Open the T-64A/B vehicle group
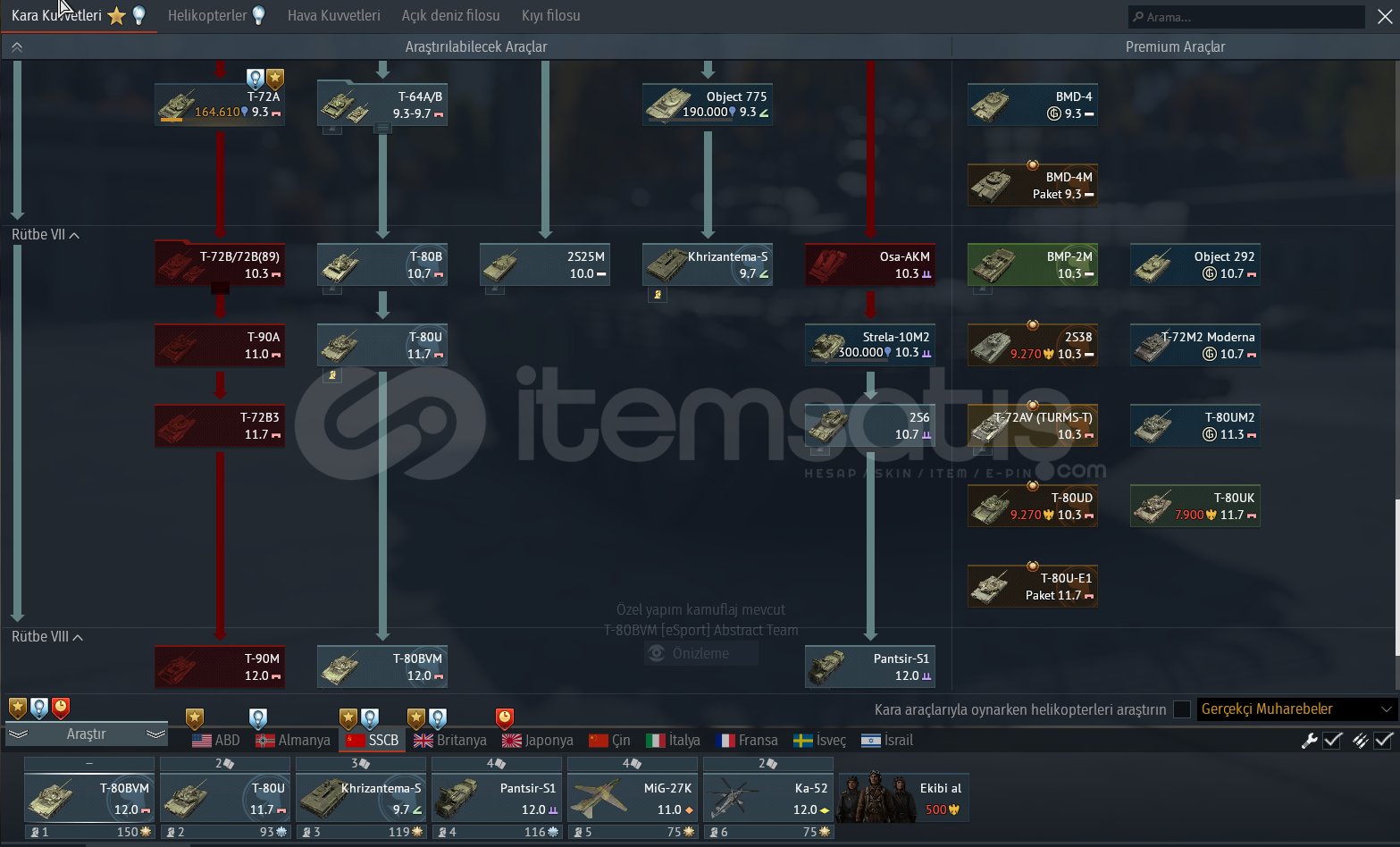This screenshot has width=1400, height=847. [x=382, y=105]
